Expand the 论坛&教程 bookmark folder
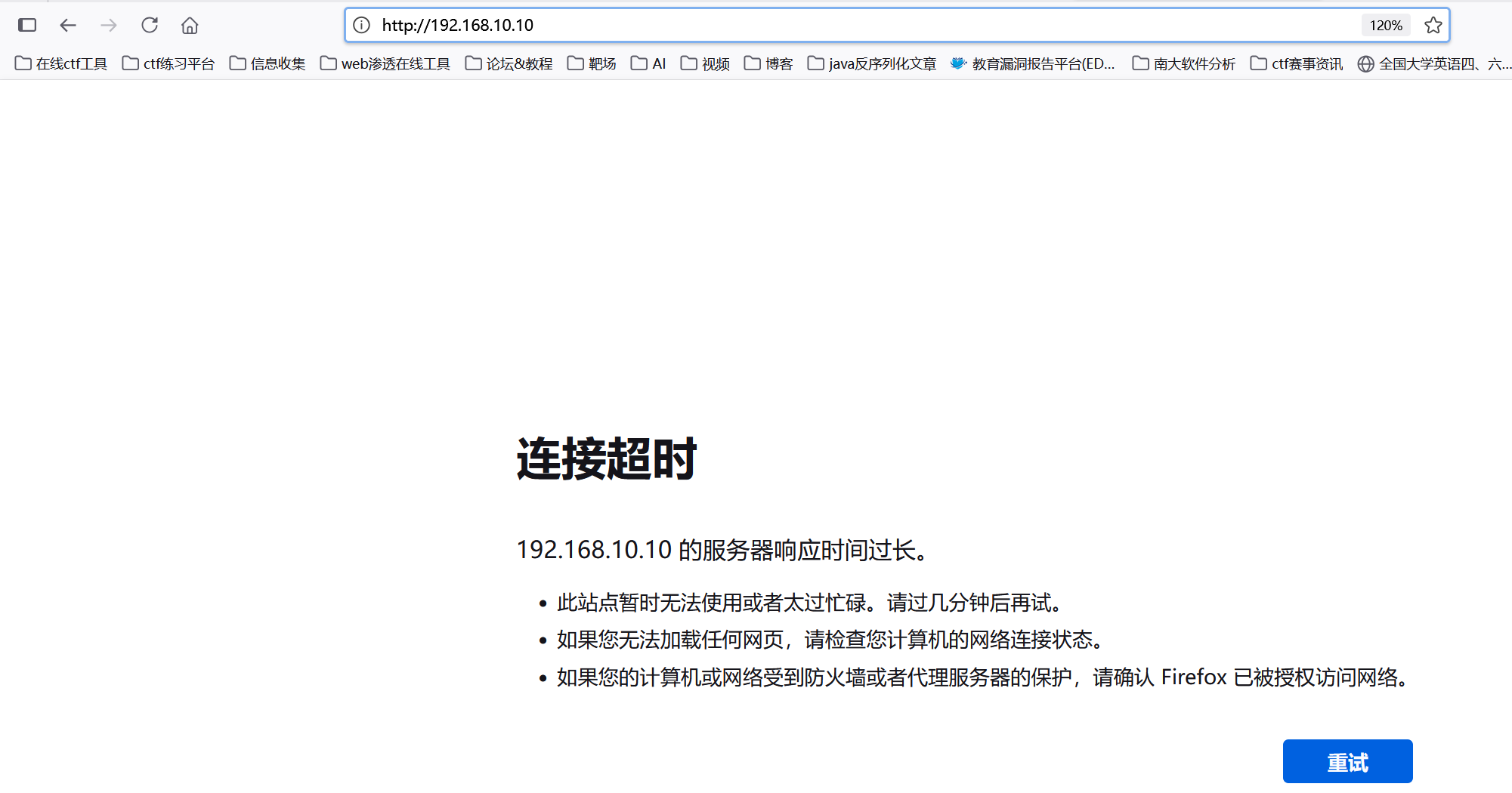This screenshot has height=793, width=1512. coord(509,63)
